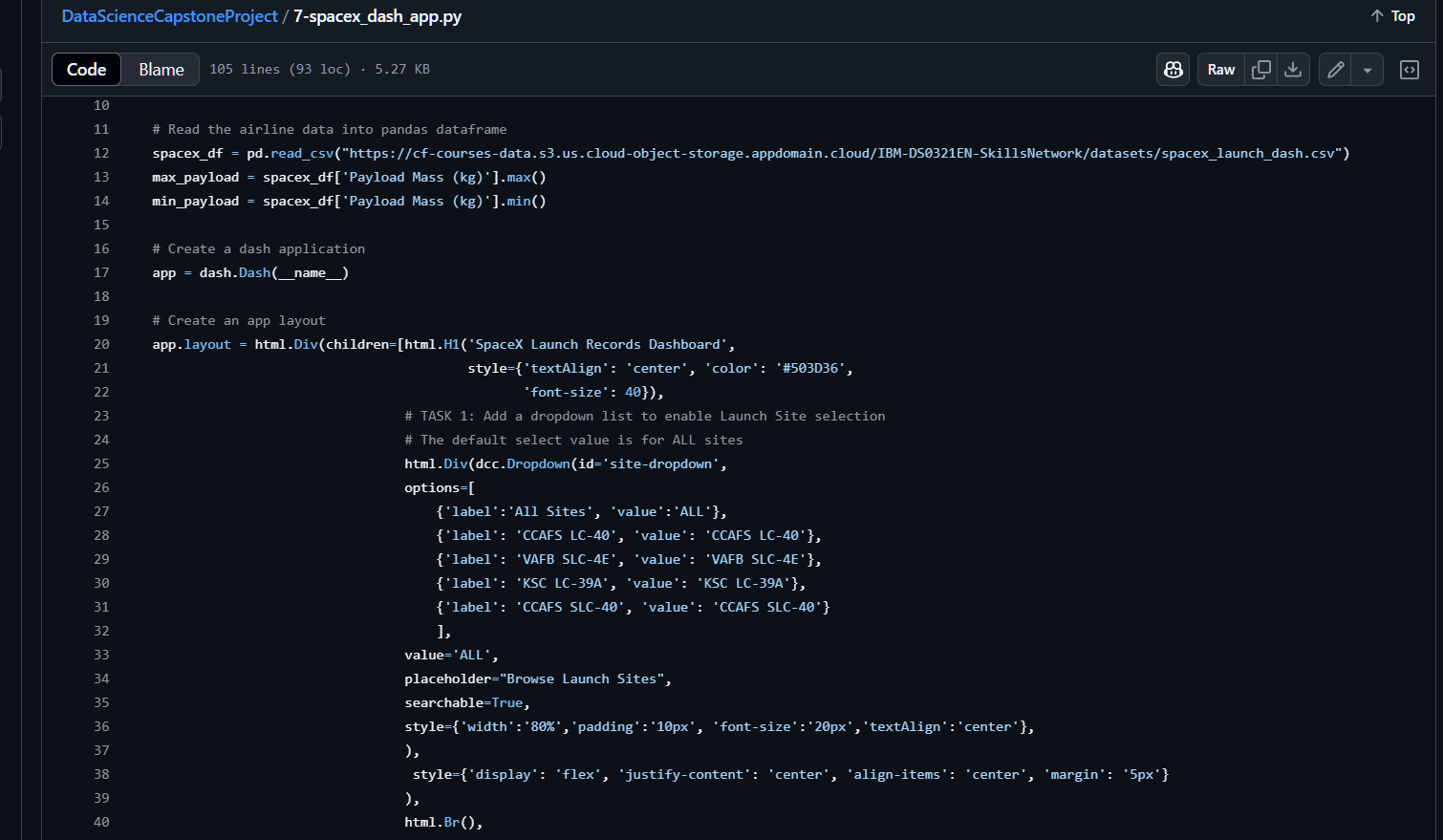The height and width of the screenshot is (840, 1443).
Task: Click the min_payload variable on line 14
Action: (196, 201)
